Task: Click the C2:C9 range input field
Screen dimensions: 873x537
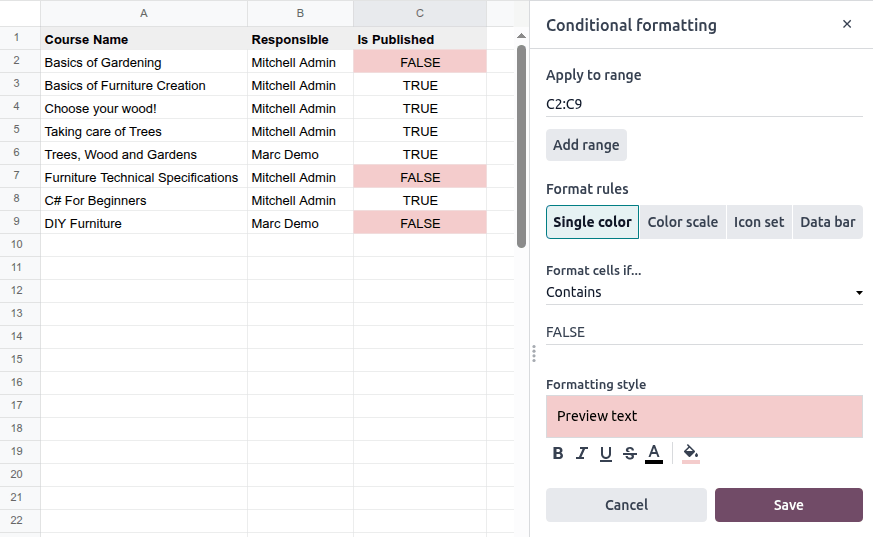Action: coord(704,103)
